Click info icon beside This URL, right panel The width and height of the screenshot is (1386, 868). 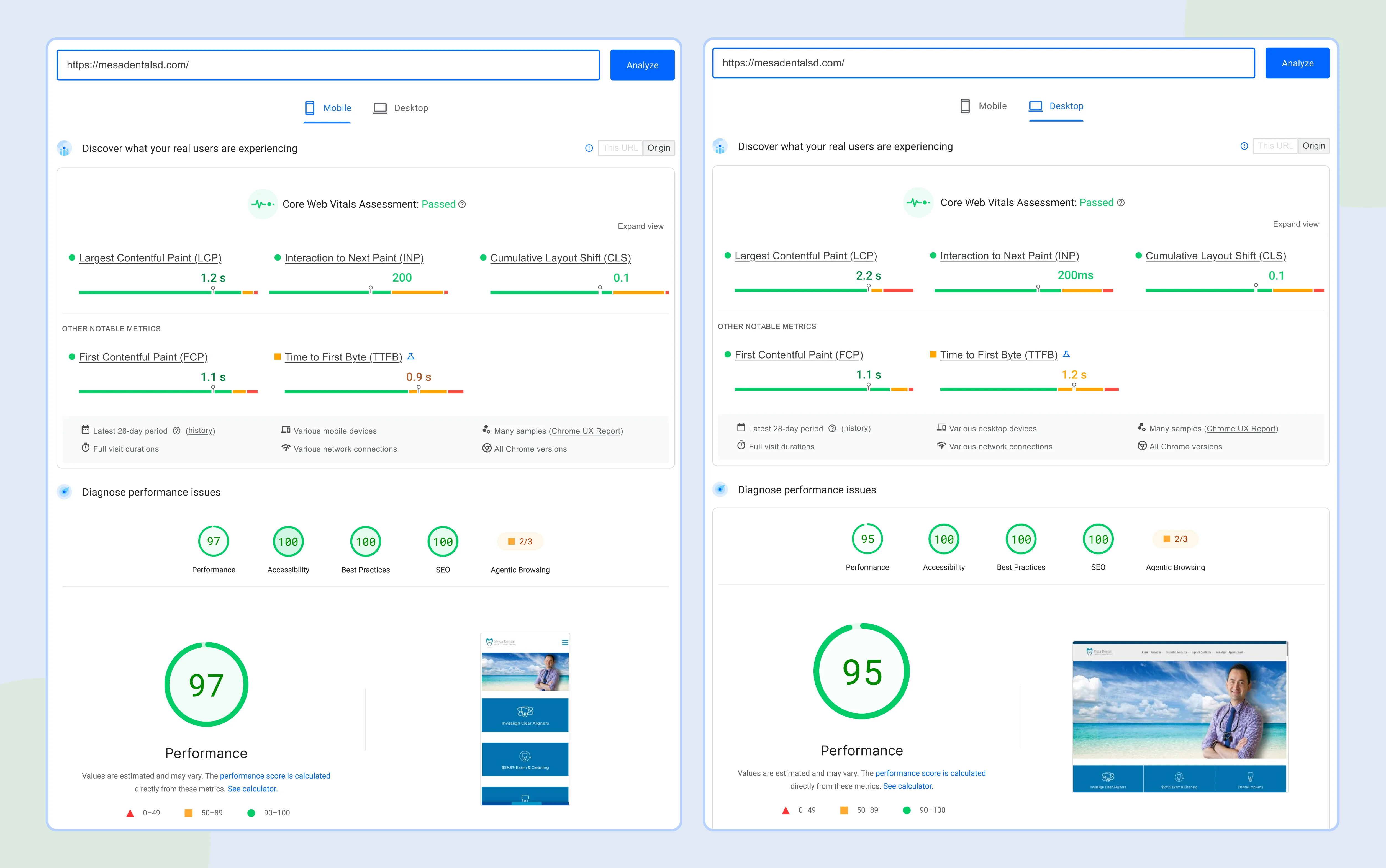coord(1244,146)
